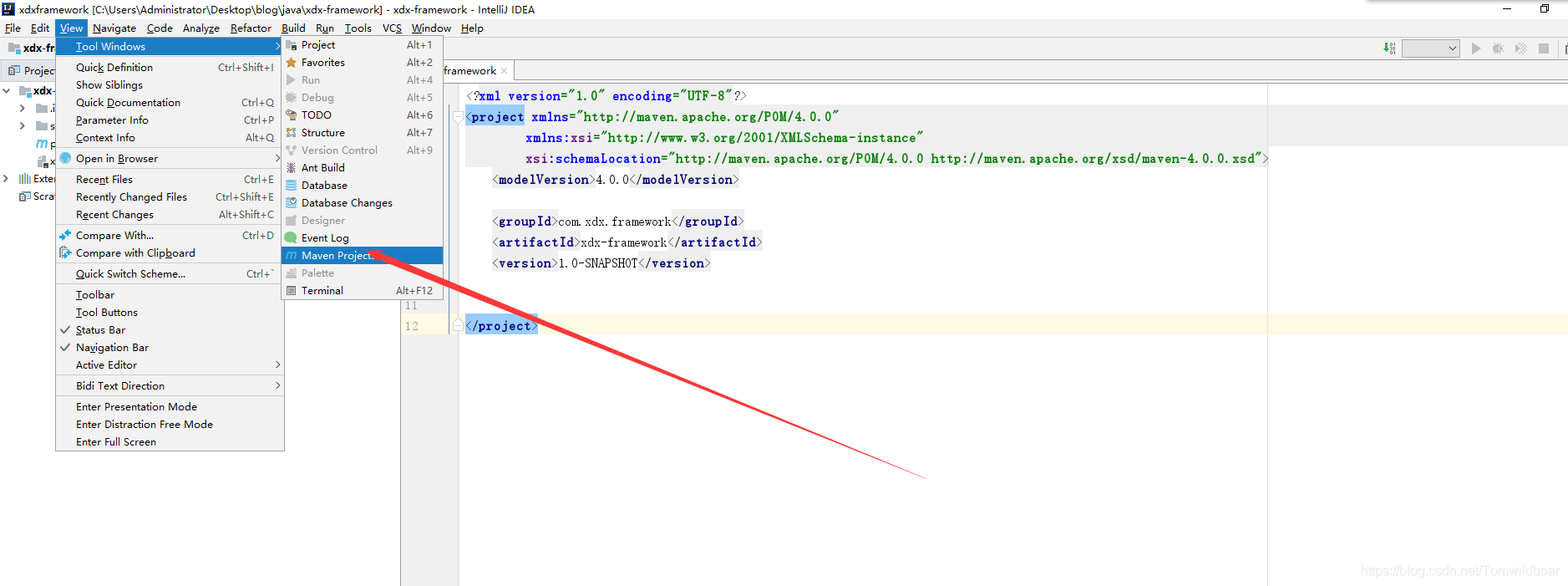
Task: Click Run with Coverage toolbar icon
Action: pos(1521,48)
